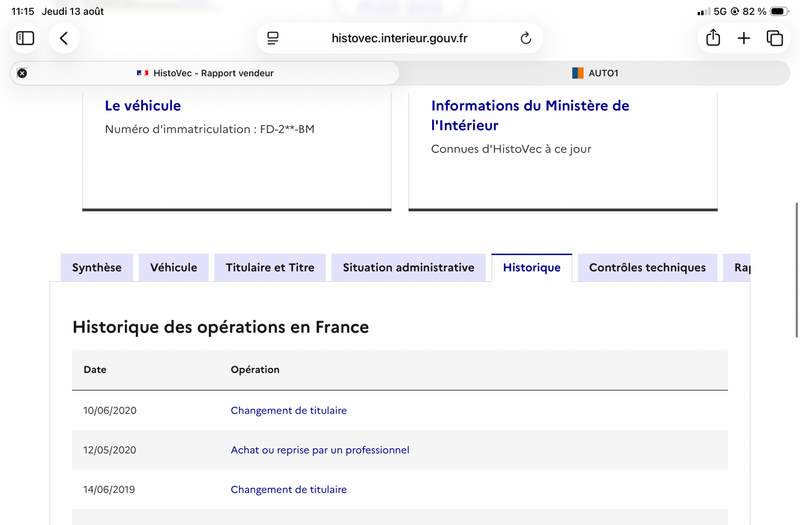
Task: Click the Opération column header
Action: pyautogui.click(x=255, y=369)
